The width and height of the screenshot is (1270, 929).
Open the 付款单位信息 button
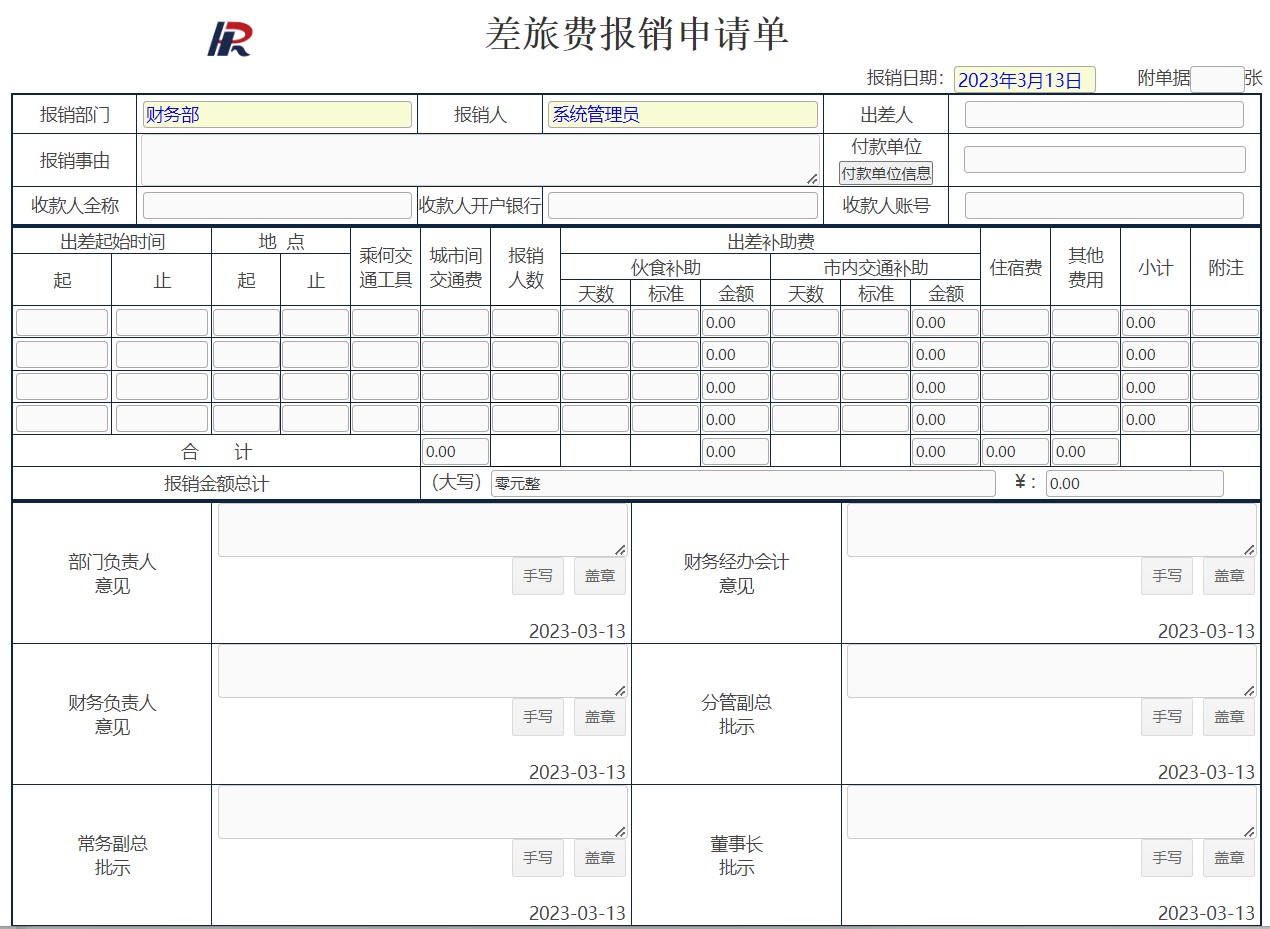[x=885, y=173]
